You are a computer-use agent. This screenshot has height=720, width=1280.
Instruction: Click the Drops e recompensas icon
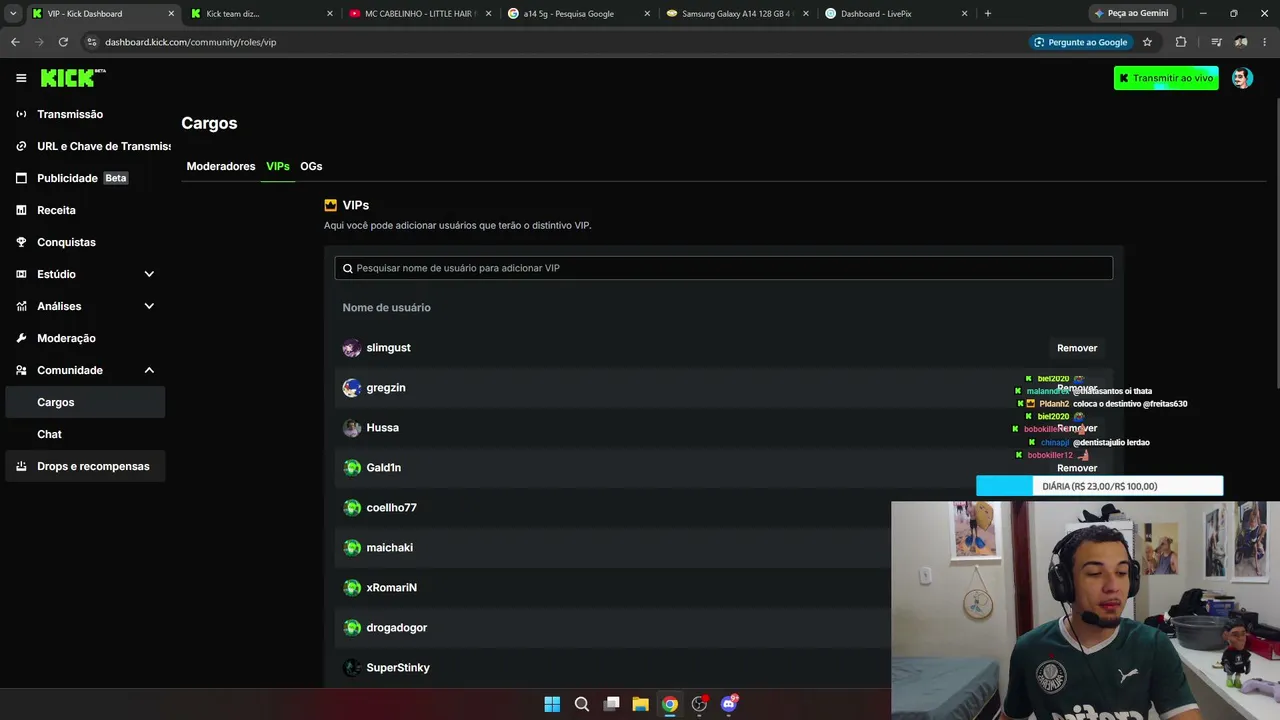(21, 466)
